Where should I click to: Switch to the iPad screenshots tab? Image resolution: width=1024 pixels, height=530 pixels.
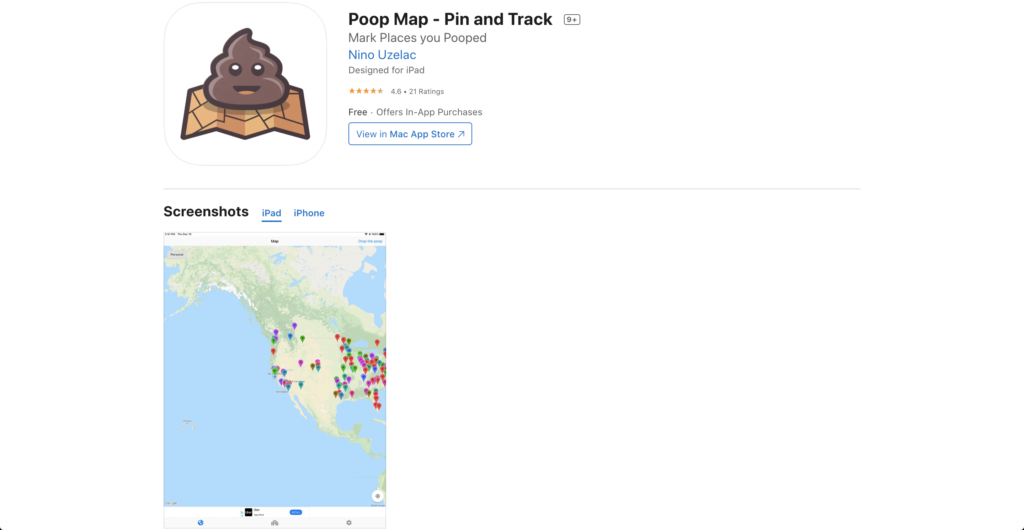pyautogui.click(x=271, y=213)
